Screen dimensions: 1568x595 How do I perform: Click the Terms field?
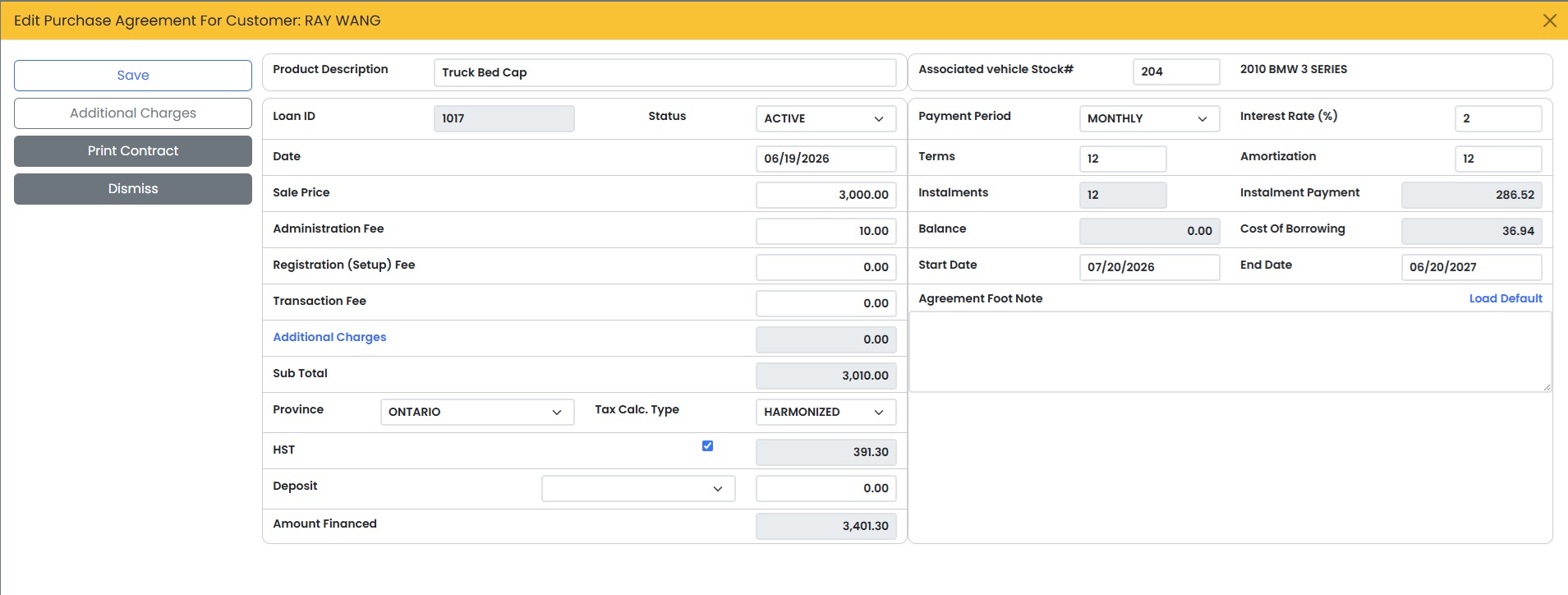click(x=1123, y=159)
